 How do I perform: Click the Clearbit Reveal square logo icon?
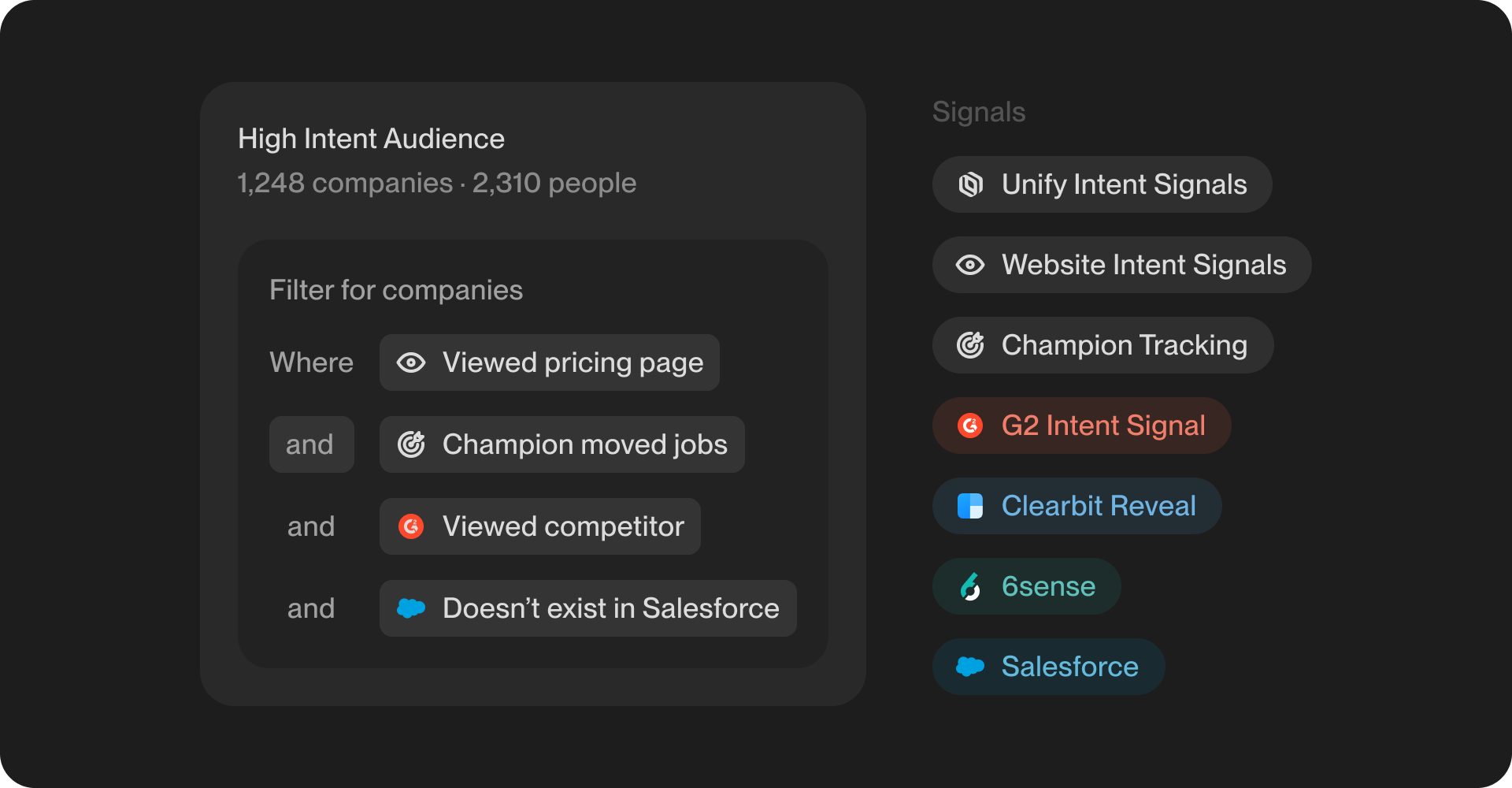pyautogui.click(x=970, y=506)
